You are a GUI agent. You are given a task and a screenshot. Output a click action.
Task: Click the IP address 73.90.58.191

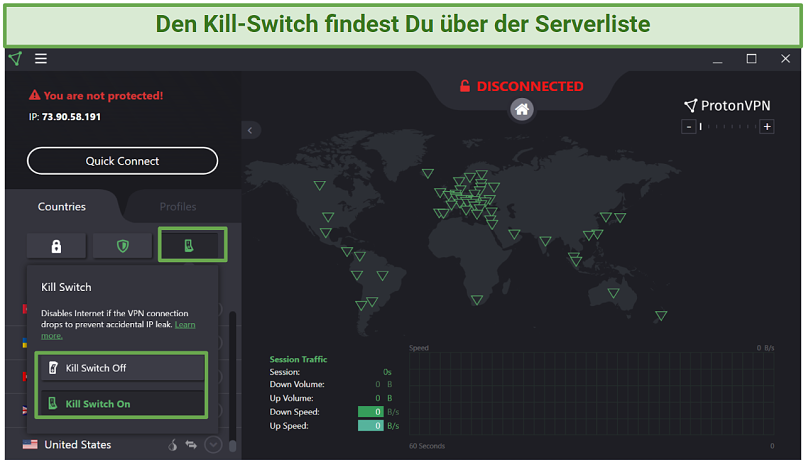(x=71, y=117)
